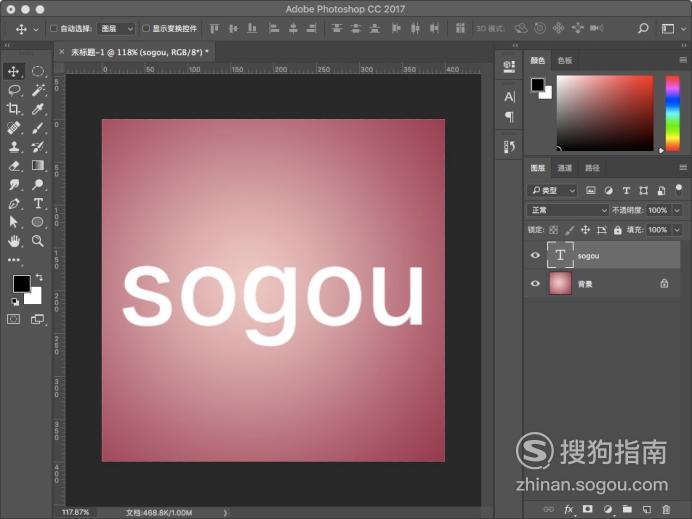Screen dimensions: 692x519
Task: Hide the background layer
Action: (535, 283)
